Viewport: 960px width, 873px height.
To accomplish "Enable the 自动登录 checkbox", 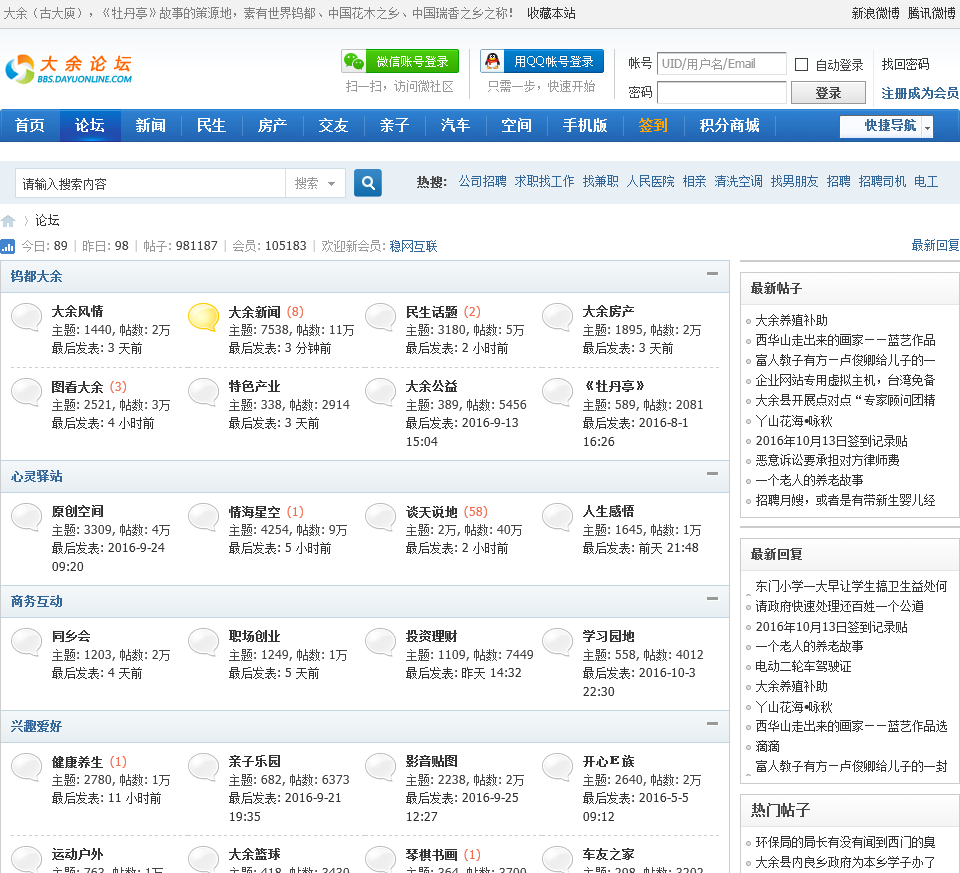I will [802, 65].
